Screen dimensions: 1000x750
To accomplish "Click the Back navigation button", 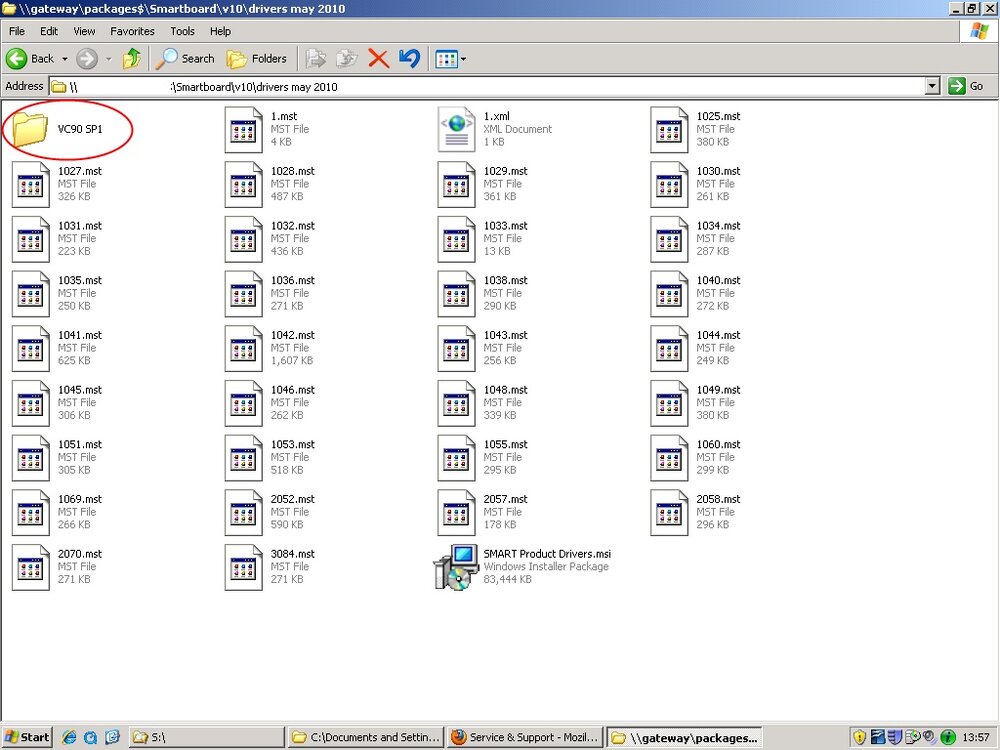I will point(30,59).
